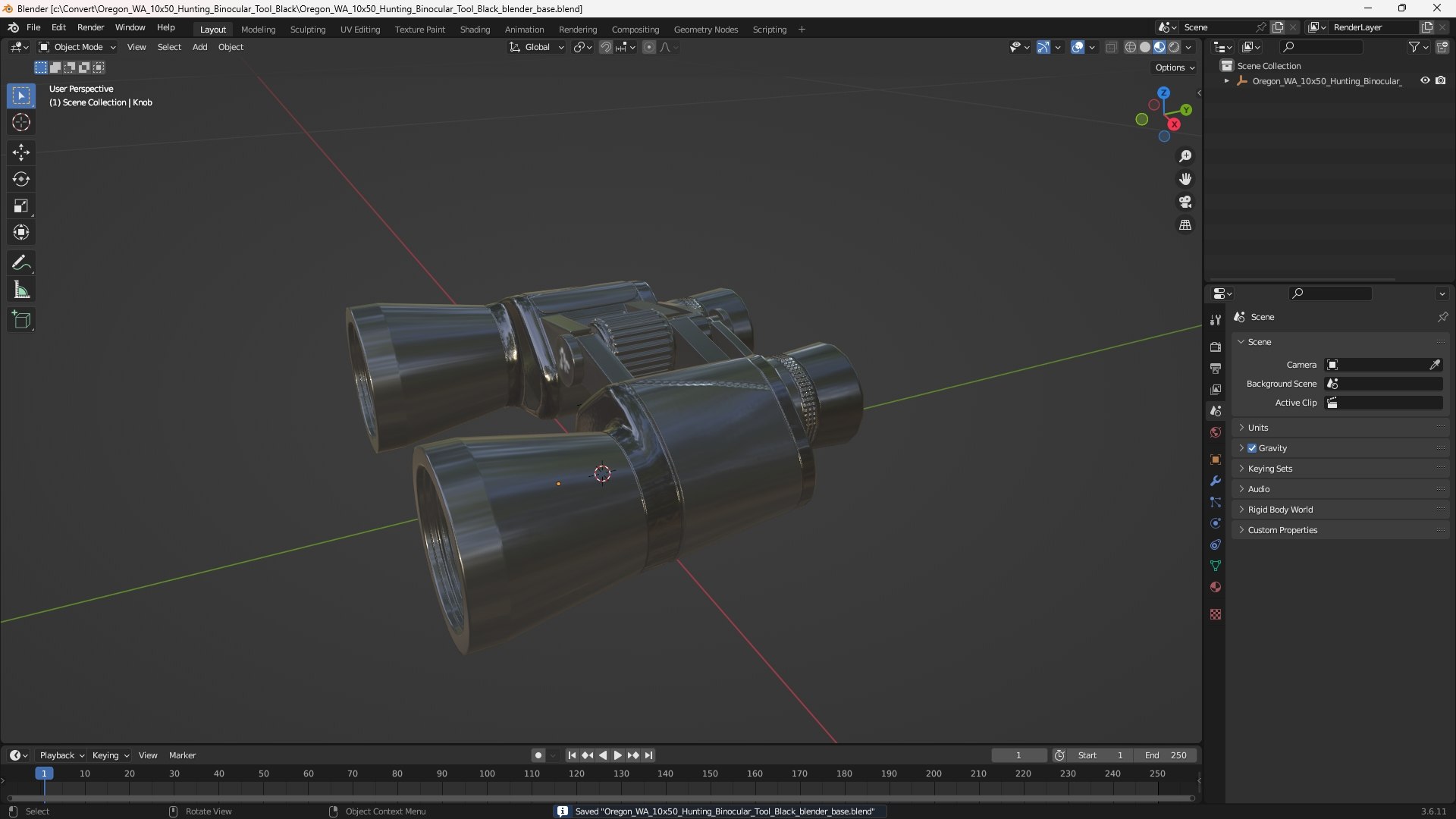The height and width of the screenshot is (819, 1456).
Task: Toggle proportional editing button
Action: click(649, 47)
